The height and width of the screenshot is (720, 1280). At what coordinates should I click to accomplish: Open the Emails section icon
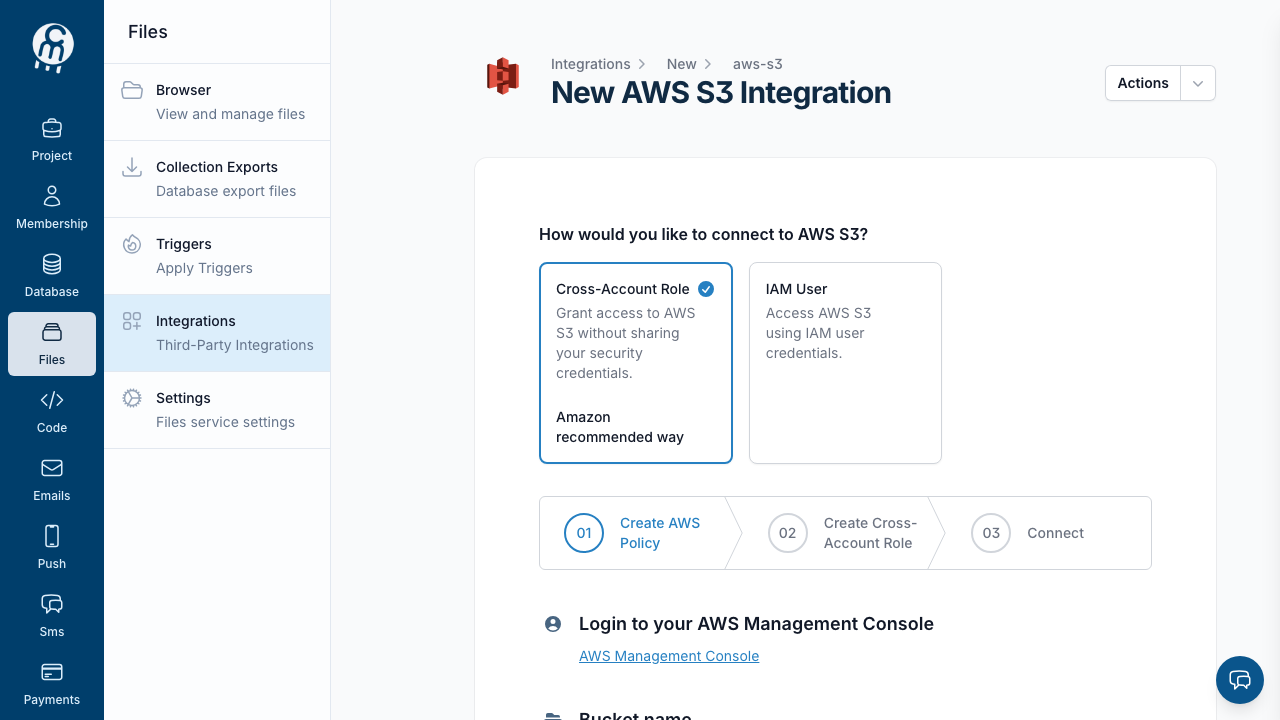[52, 468]
